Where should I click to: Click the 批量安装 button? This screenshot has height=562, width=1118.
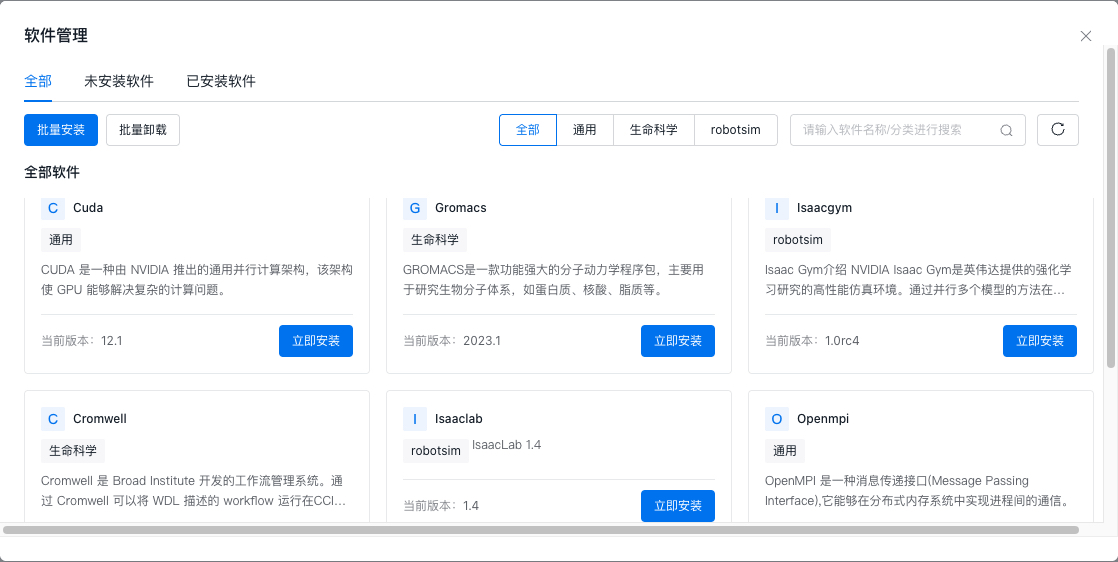pyautogui.click(x=61, y=130)
